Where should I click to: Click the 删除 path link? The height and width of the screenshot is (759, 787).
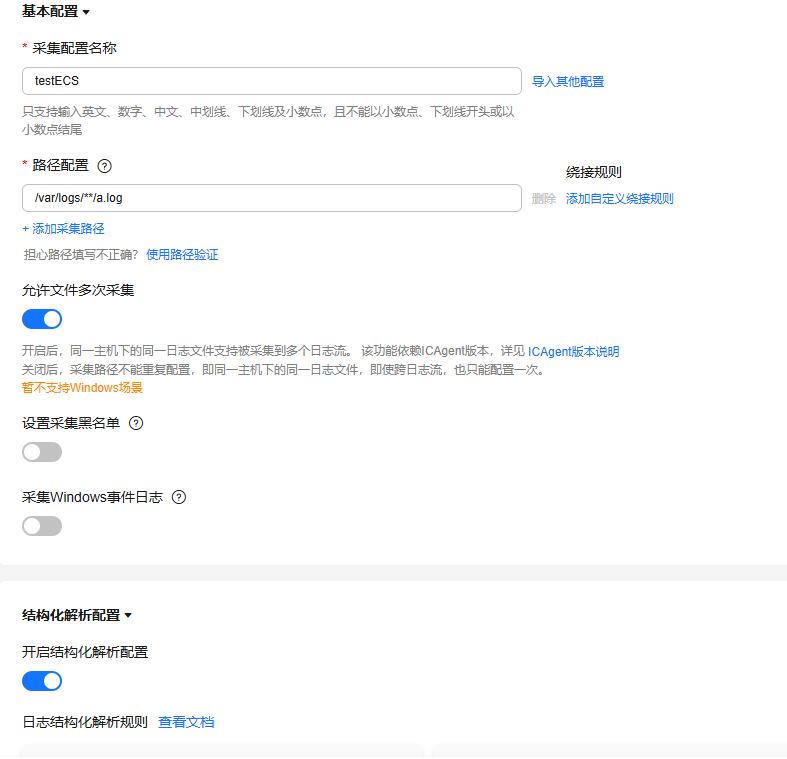(x=544, y=199)
